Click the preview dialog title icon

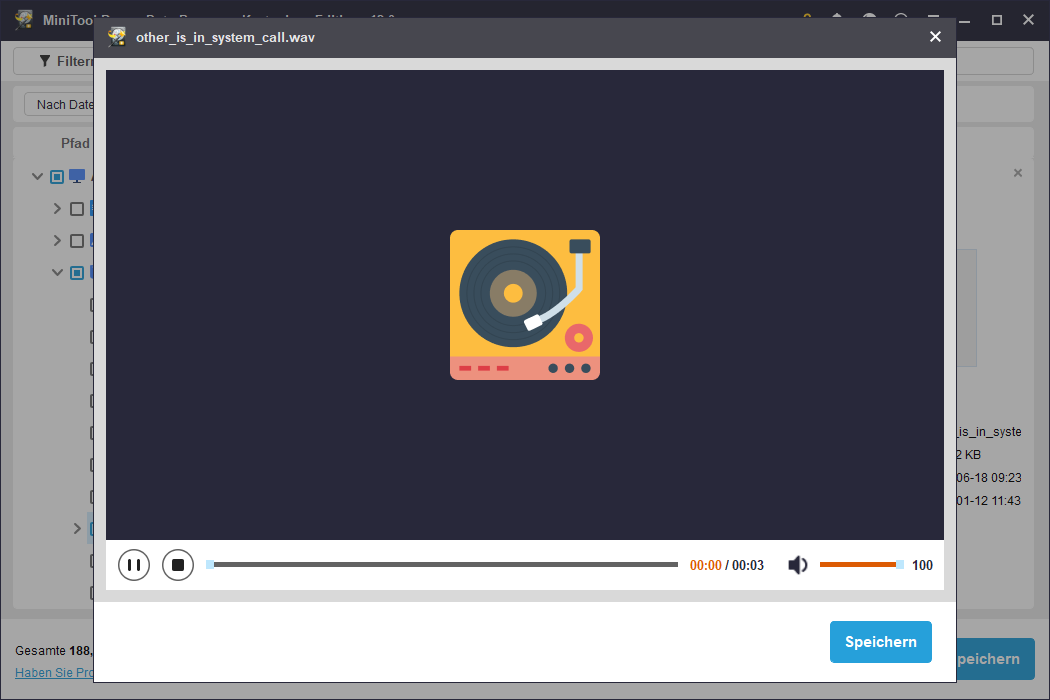click(x=118, y=37)
